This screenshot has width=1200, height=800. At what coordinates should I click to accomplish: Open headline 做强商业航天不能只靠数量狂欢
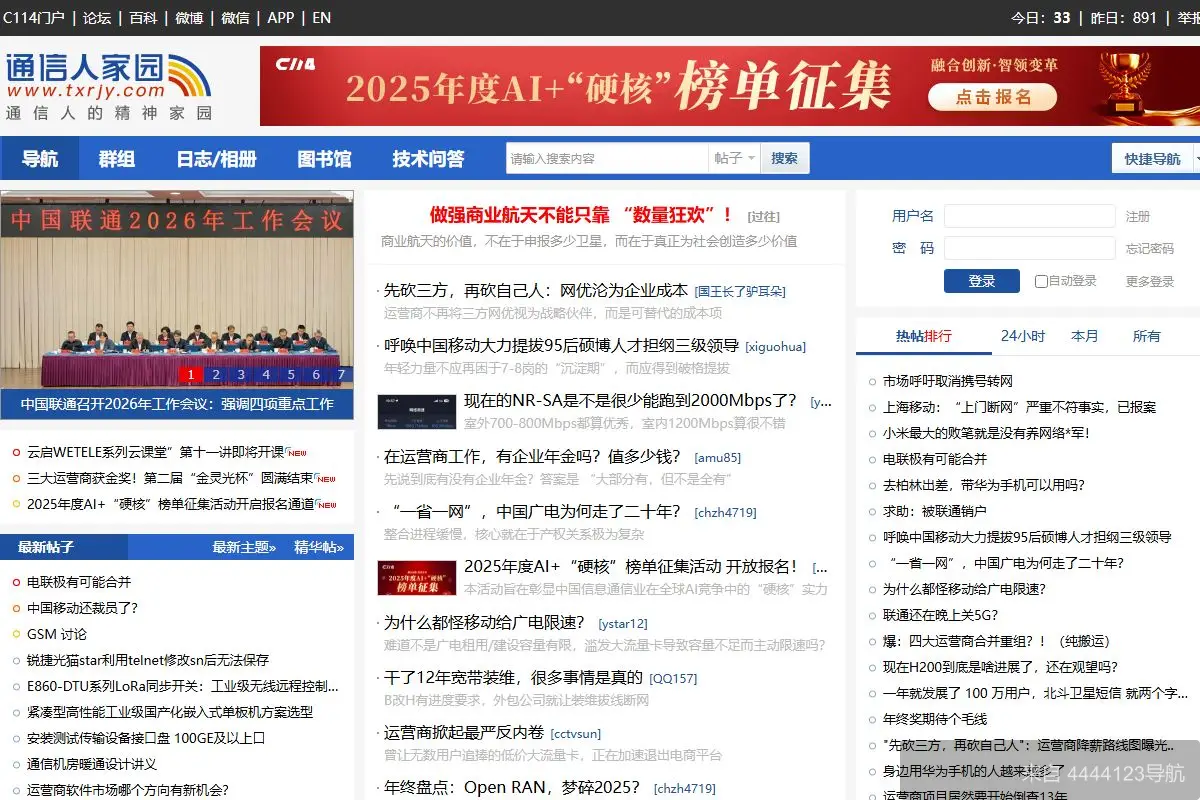[x=581, y=214]
